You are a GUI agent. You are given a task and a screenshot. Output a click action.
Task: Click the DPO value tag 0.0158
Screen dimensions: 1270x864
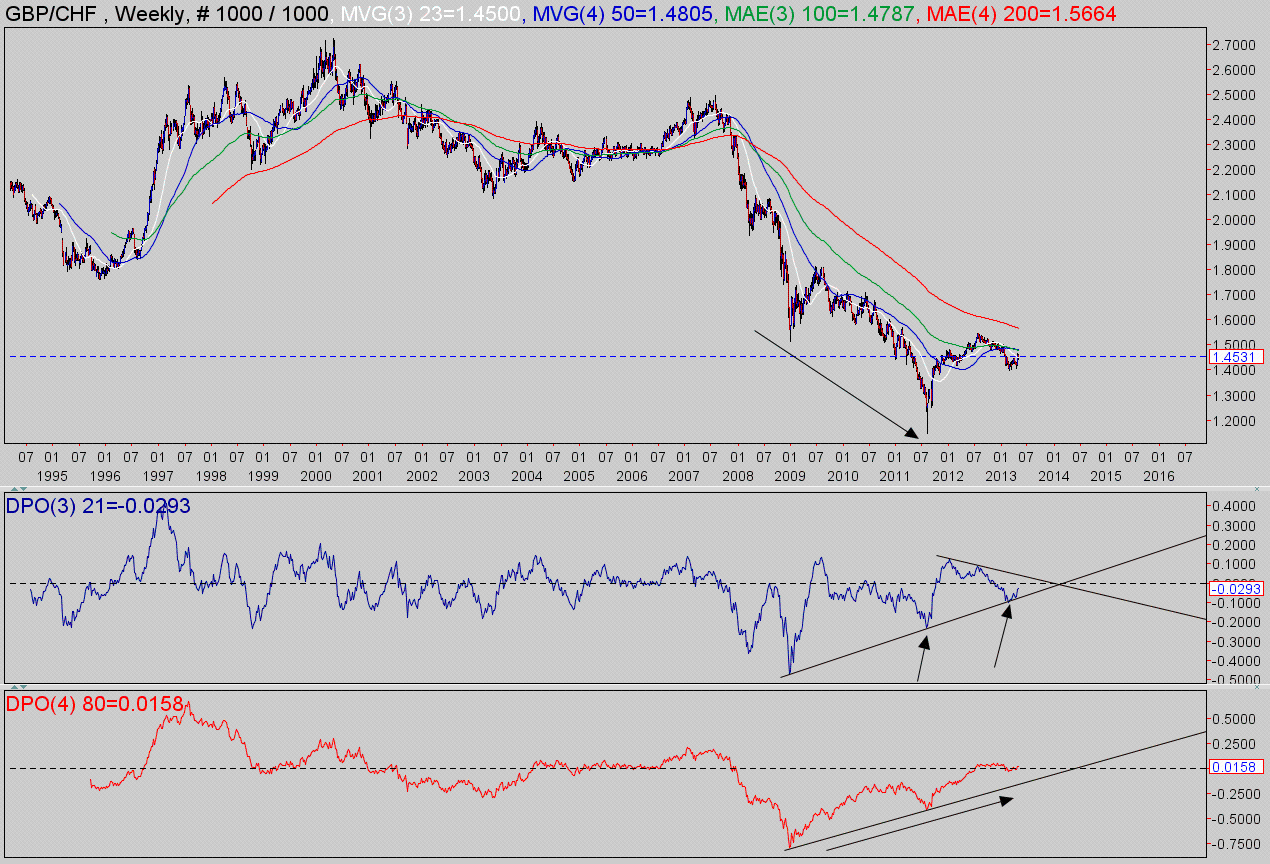[x=1237, y=767]
